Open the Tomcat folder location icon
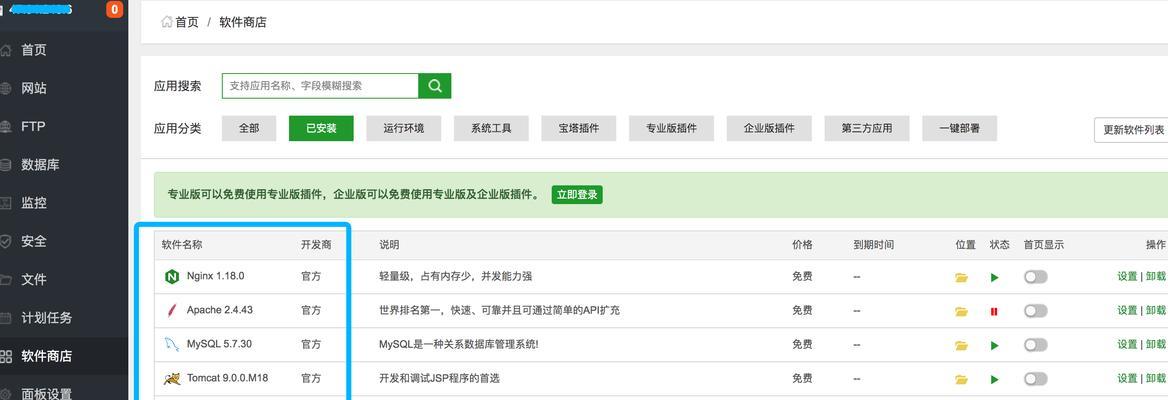The width and height of the screenshot is (1168, 400). click(x=962, y=380)
